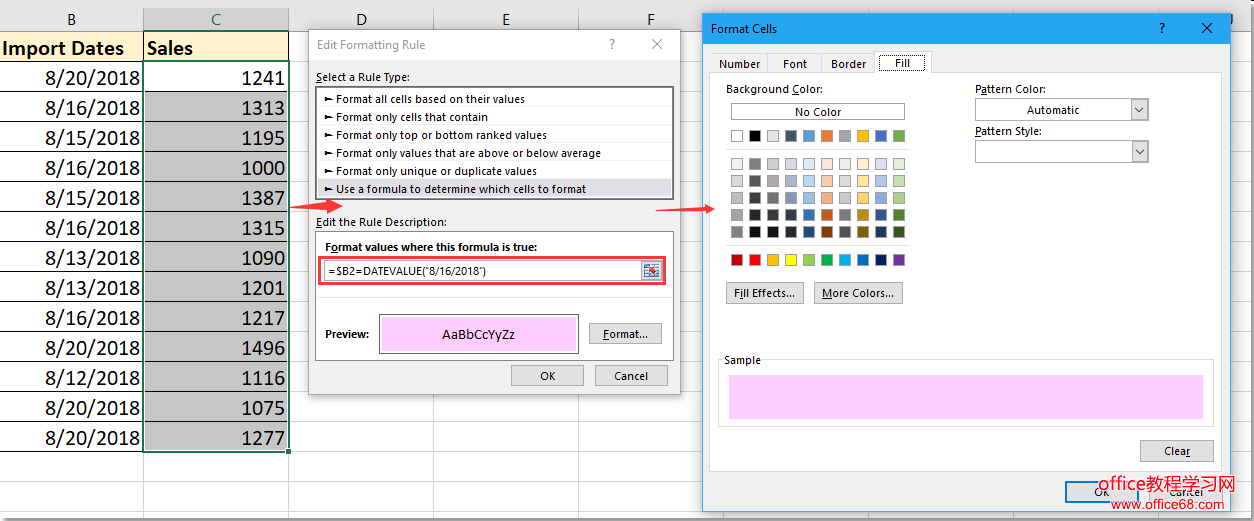Click the range selector icon in formula box
Image resolution: width=1254 pixels, height=521 pixels.
click(x=651, y=271)
